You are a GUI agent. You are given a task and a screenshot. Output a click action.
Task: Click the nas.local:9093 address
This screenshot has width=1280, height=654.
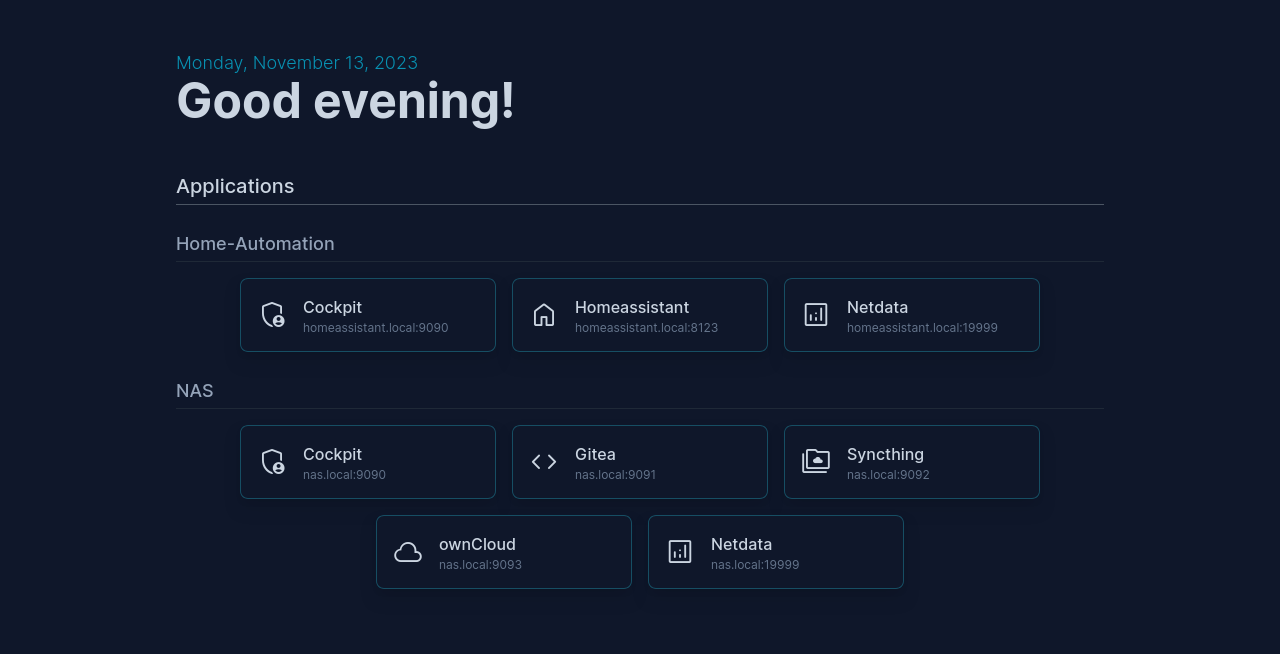pos(480,565)
